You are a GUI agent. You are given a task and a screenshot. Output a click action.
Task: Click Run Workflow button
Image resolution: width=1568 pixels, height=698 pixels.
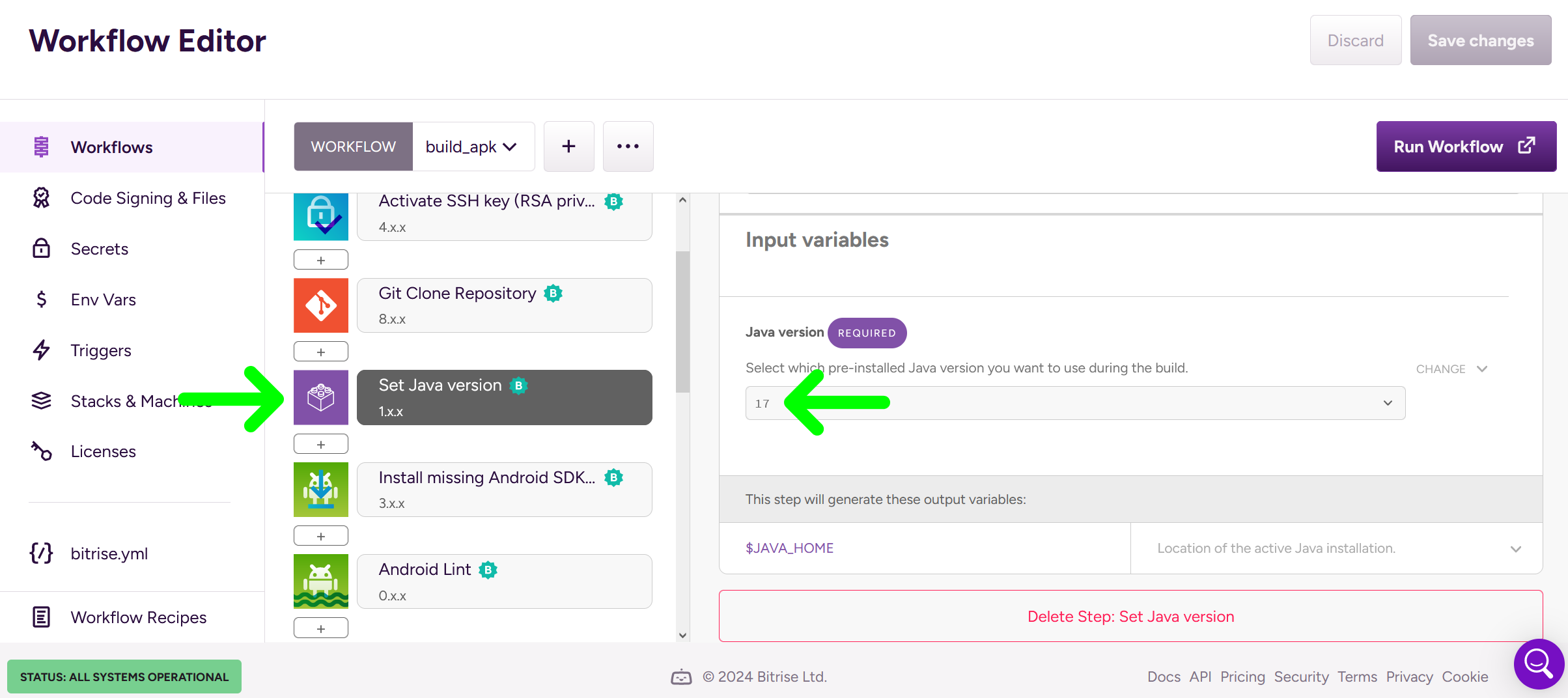(x=1466, y=147)
